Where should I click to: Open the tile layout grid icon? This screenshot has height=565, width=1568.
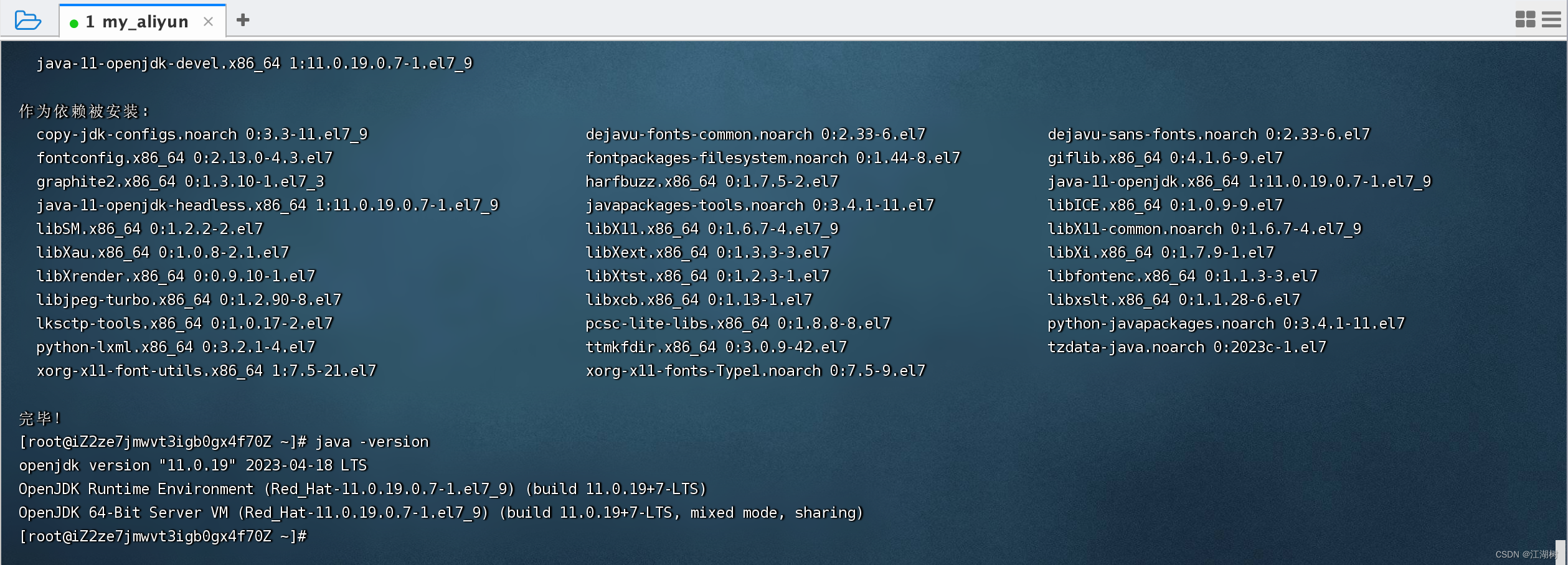1525,19
